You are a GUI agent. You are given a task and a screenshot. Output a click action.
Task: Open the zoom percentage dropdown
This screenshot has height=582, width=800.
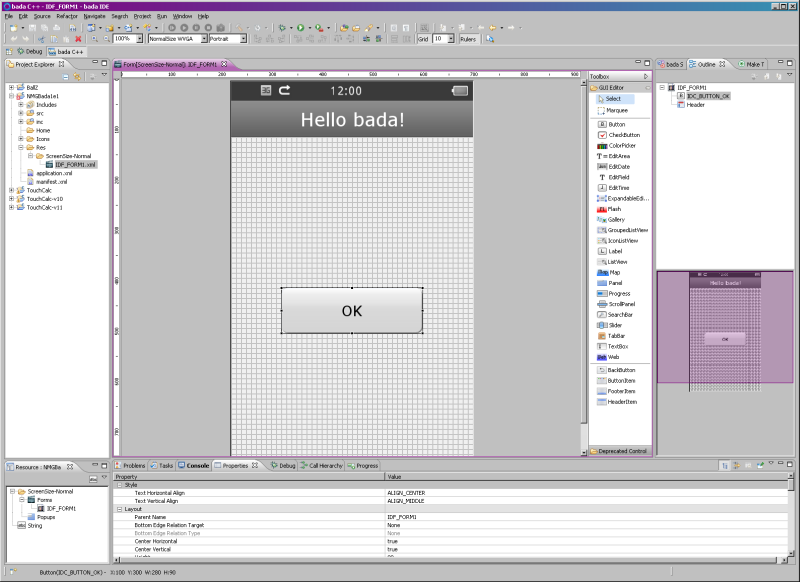(x=138, y=38)
